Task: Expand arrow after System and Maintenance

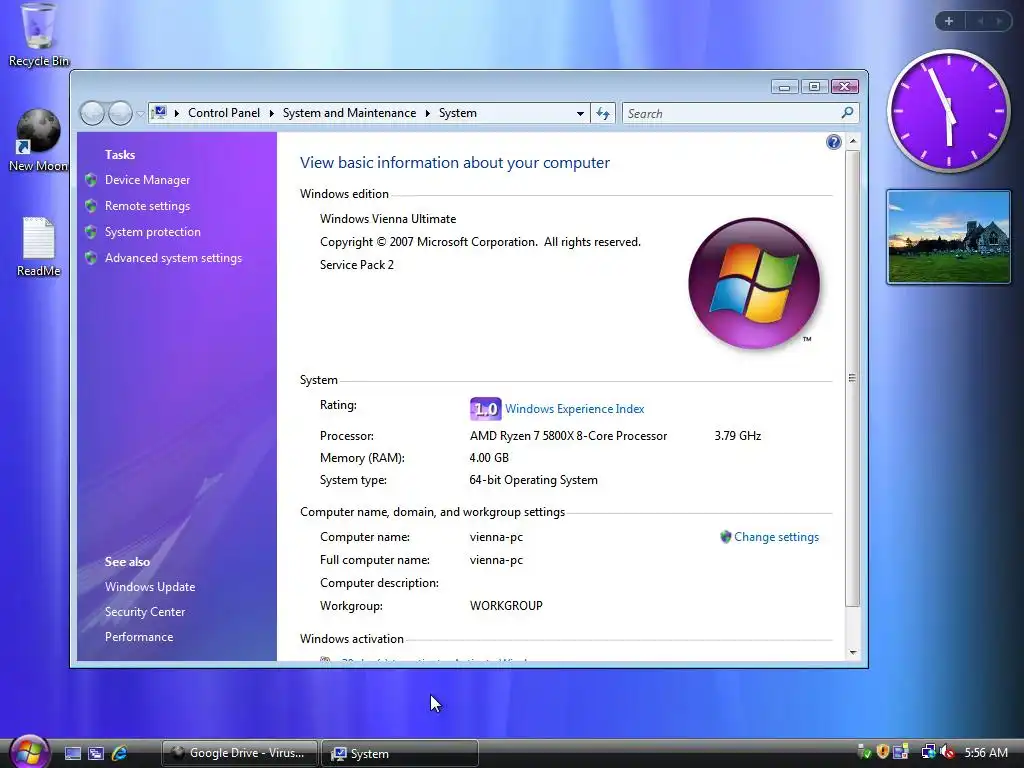Action: 428,113
